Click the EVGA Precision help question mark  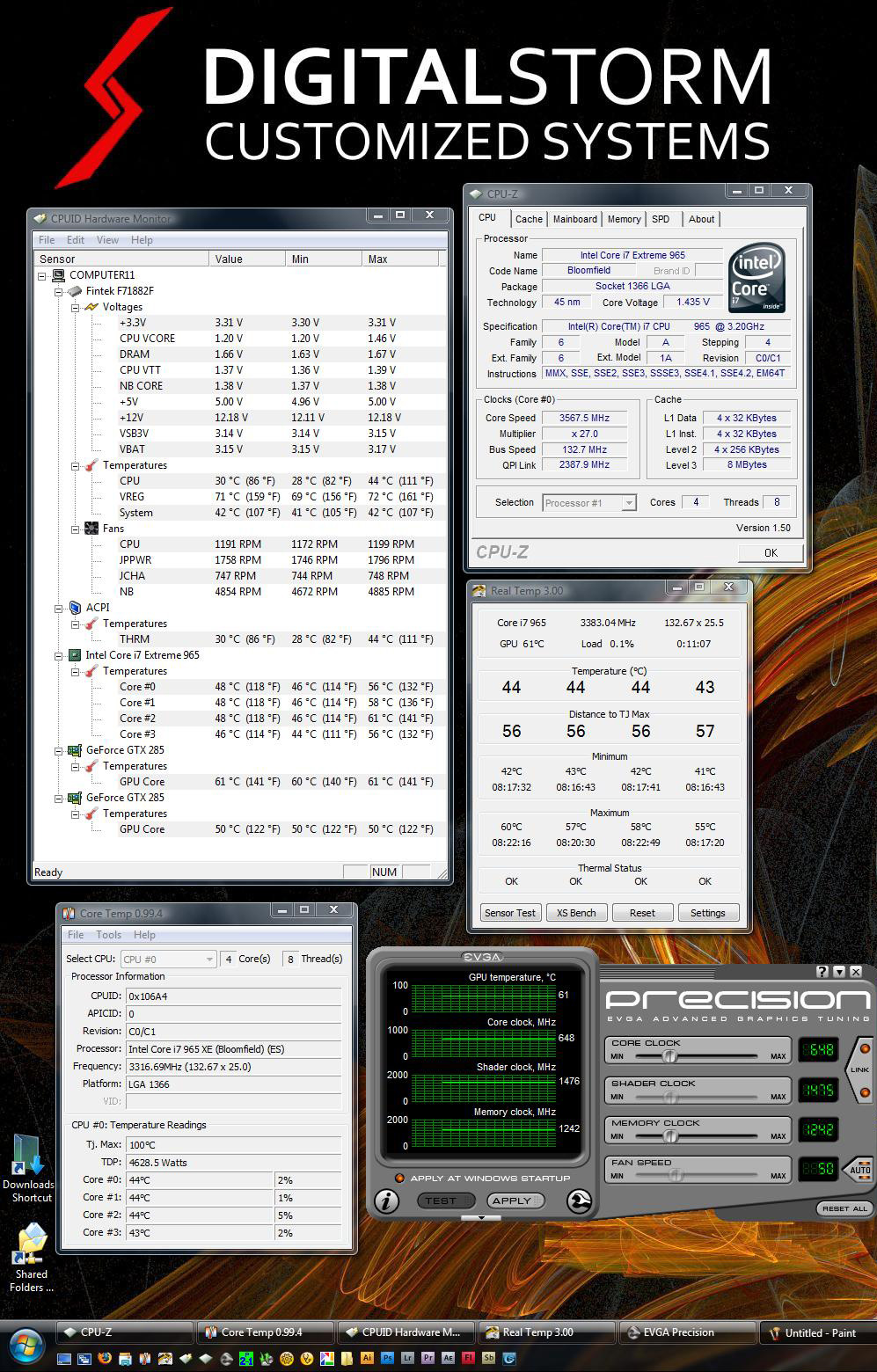(822, 971)
